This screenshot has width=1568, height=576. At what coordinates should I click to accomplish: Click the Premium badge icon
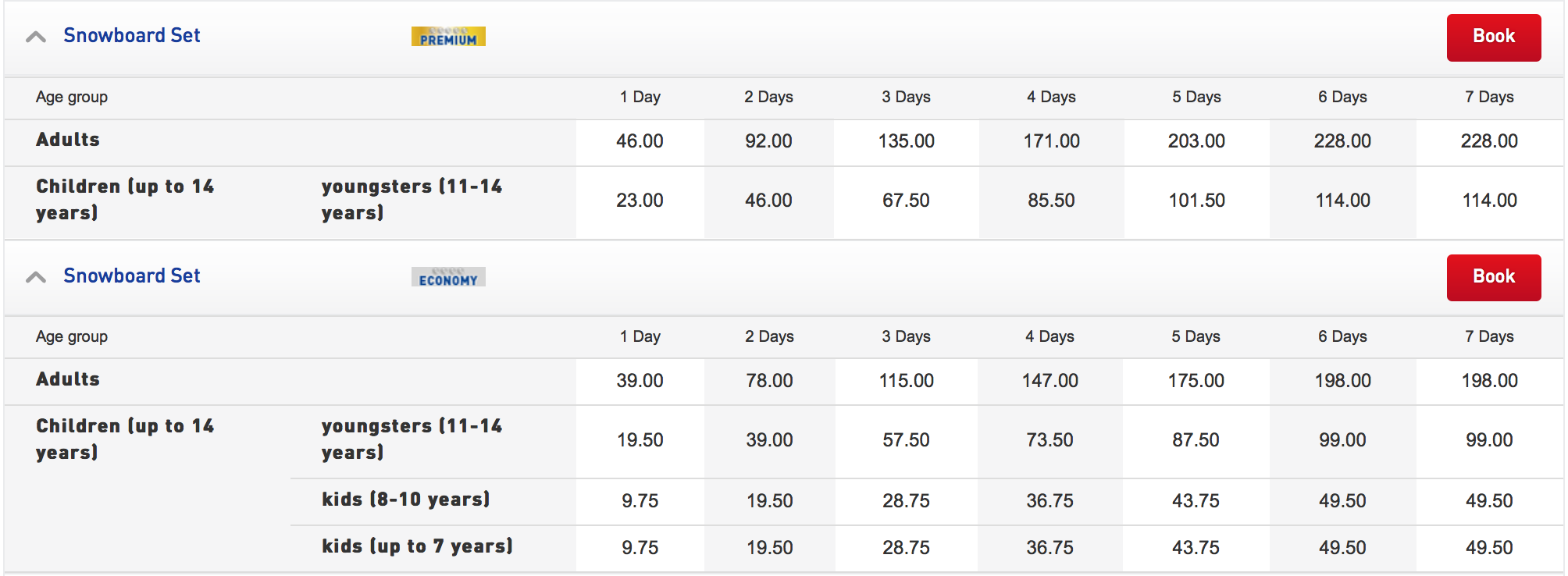point(448,37)
